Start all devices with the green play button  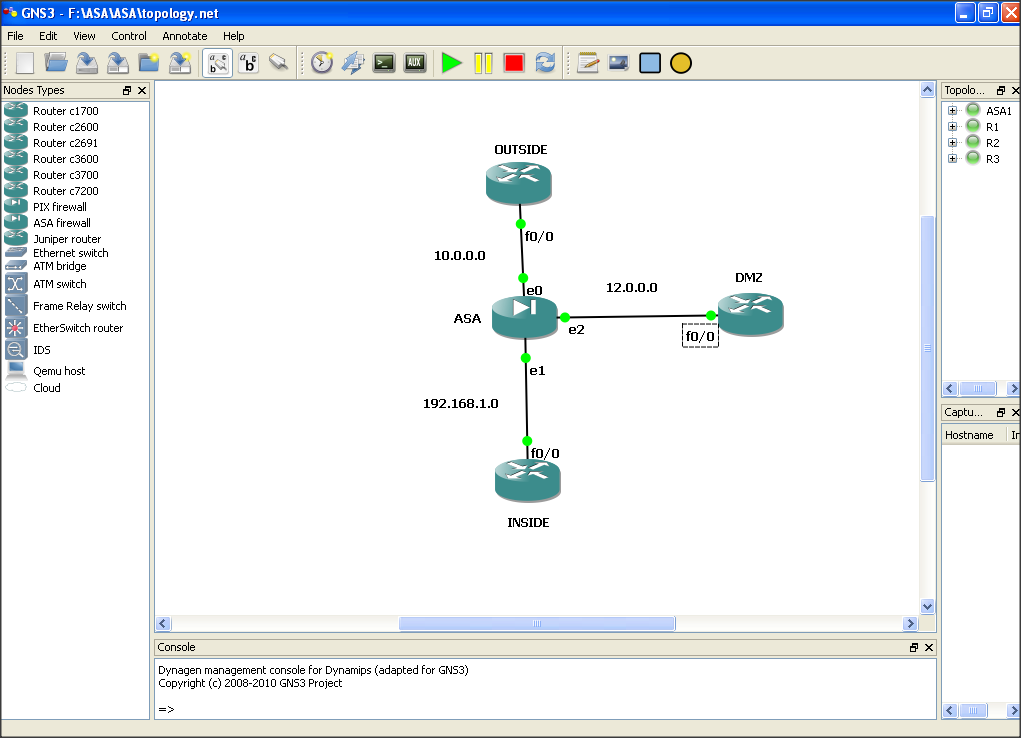point(452,62)
